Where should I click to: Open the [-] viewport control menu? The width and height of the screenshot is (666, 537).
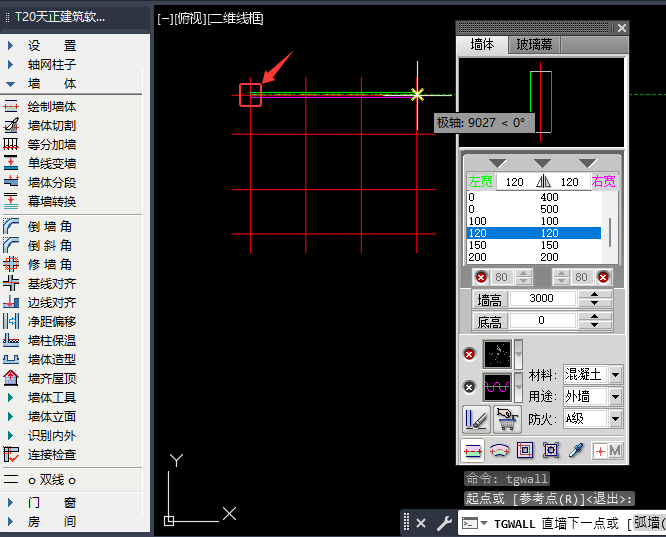[165, 19]
